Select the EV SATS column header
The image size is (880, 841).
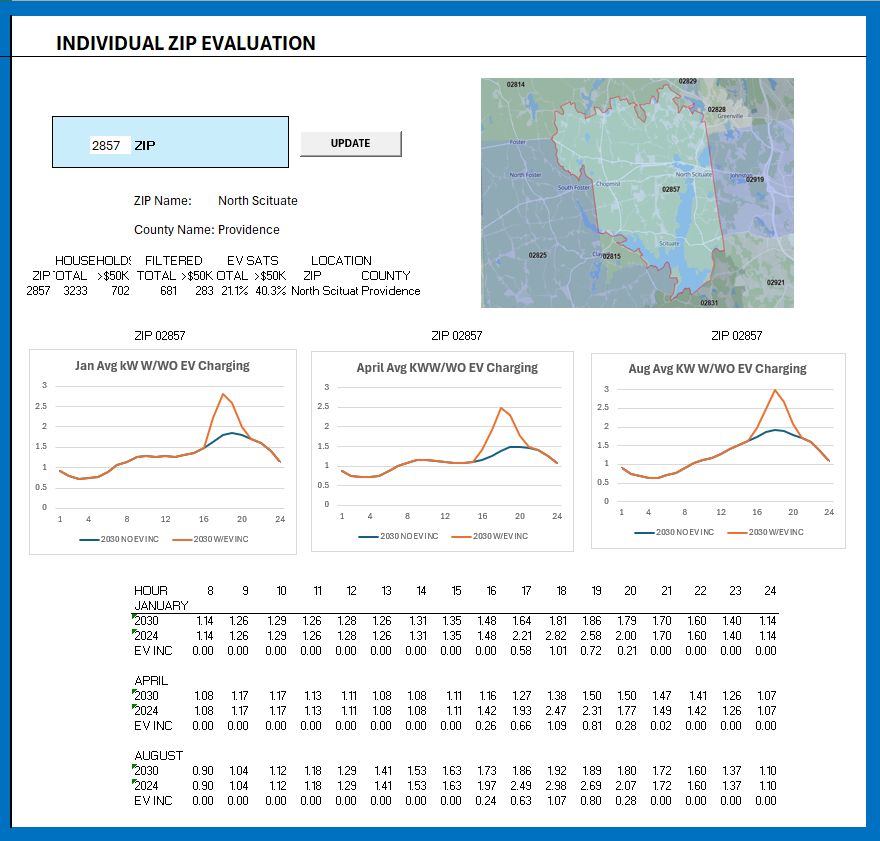pos(253,261)
